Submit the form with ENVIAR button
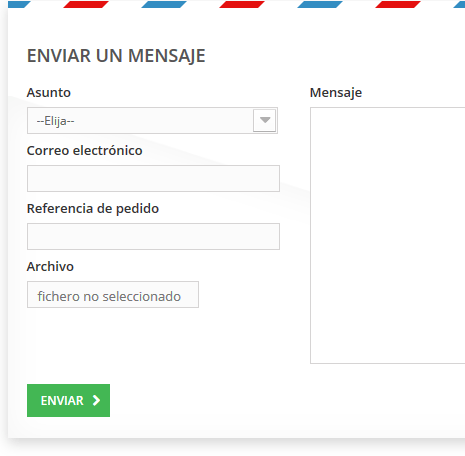The height and width of the screenshot is (456, 465). click(x=68, y=400)
